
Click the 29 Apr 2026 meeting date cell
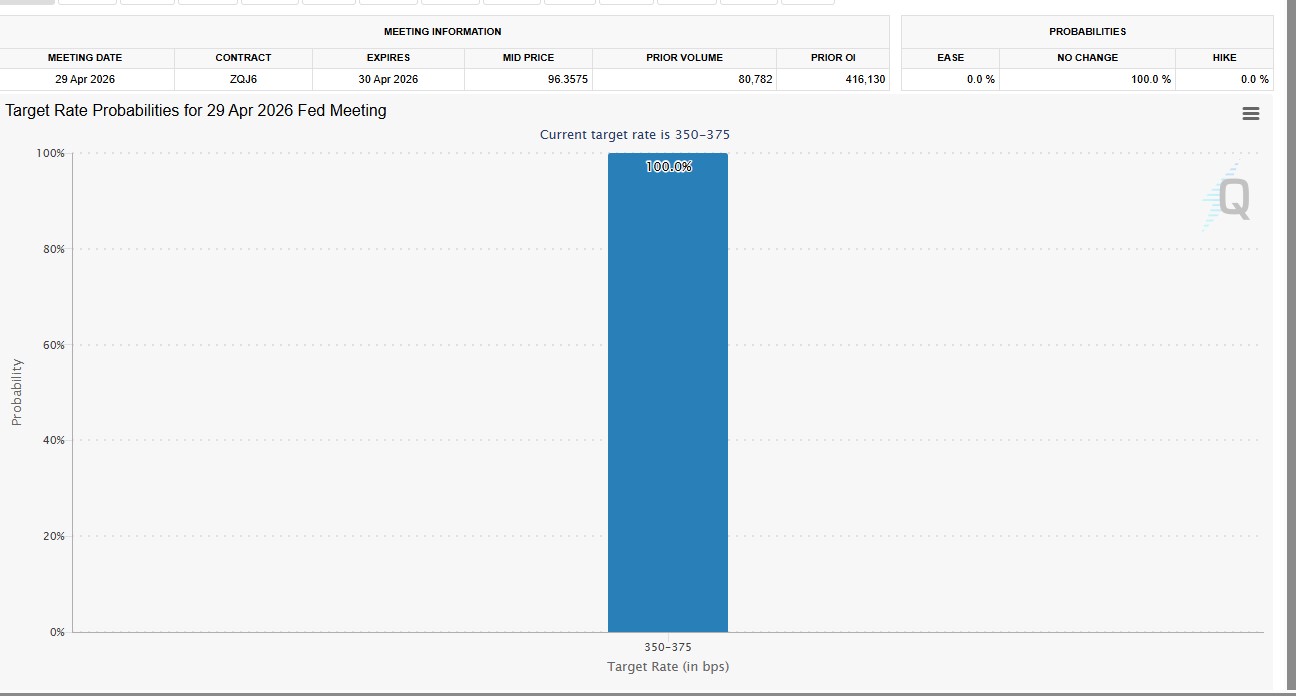point(86,79)
